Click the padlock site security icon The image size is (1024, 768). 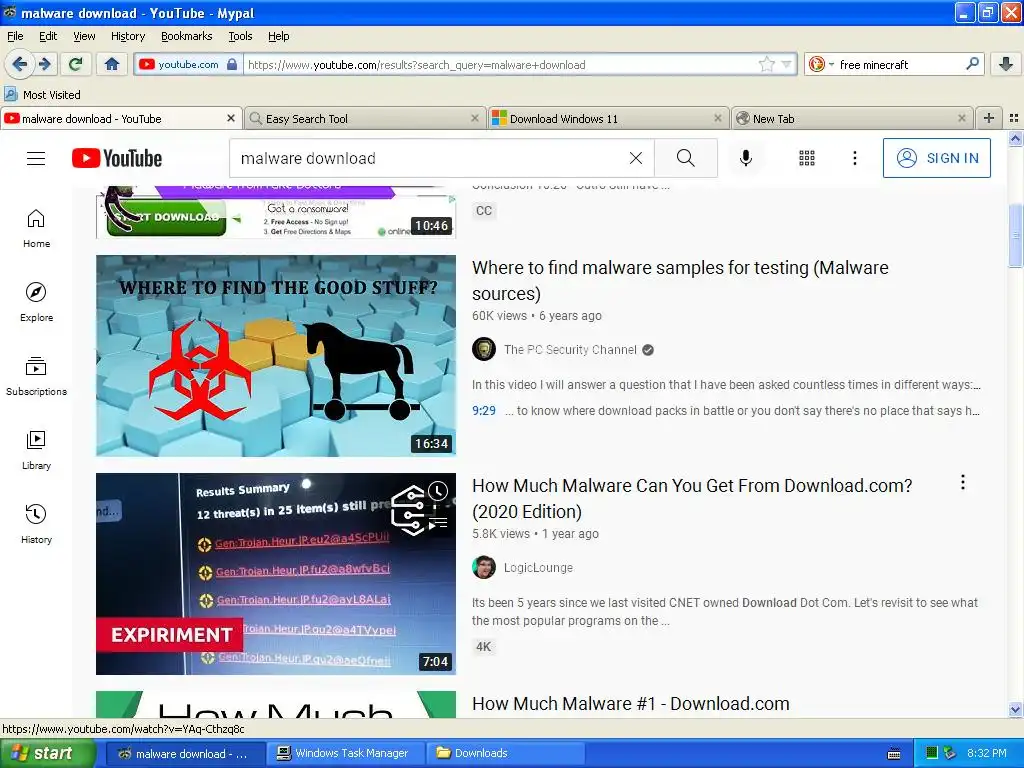(232, 64)
